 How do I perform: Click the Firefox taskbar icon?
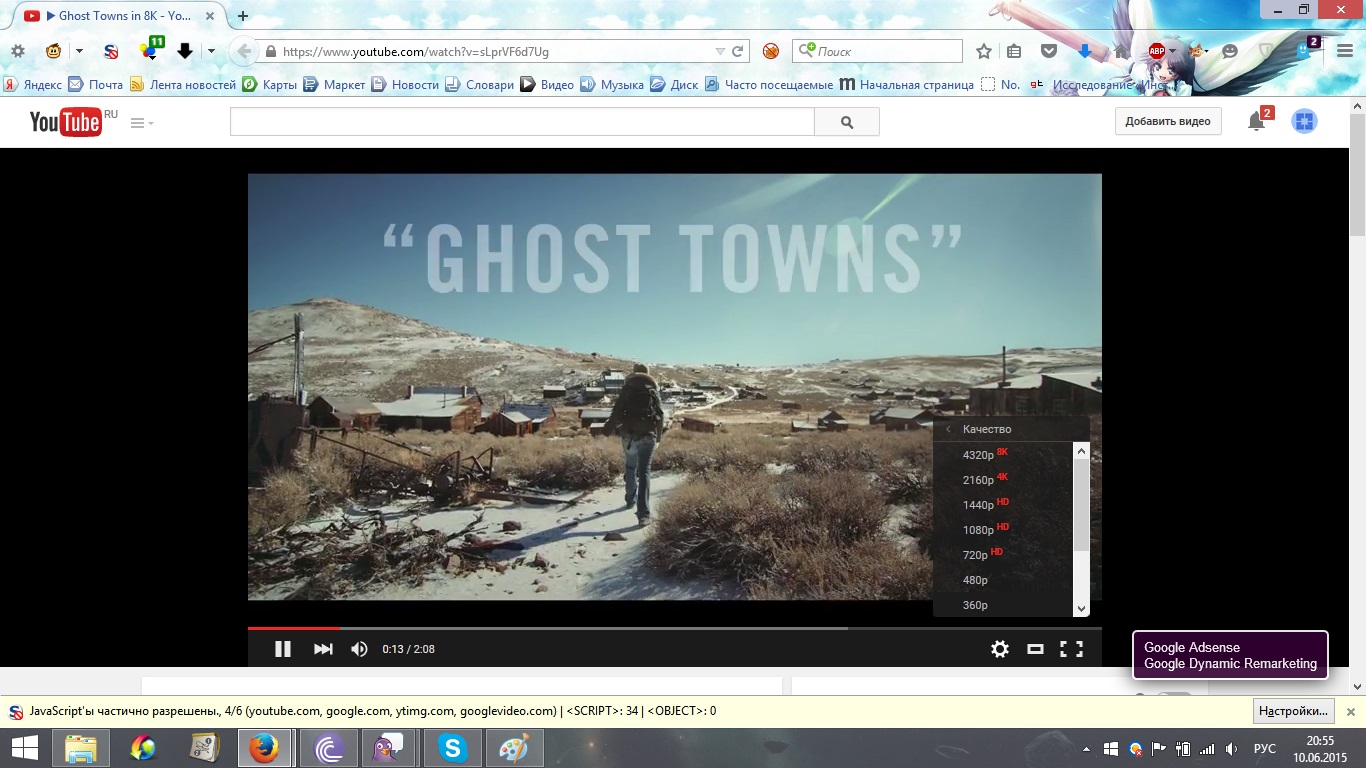pyautogui.click(x=264, y=748)
